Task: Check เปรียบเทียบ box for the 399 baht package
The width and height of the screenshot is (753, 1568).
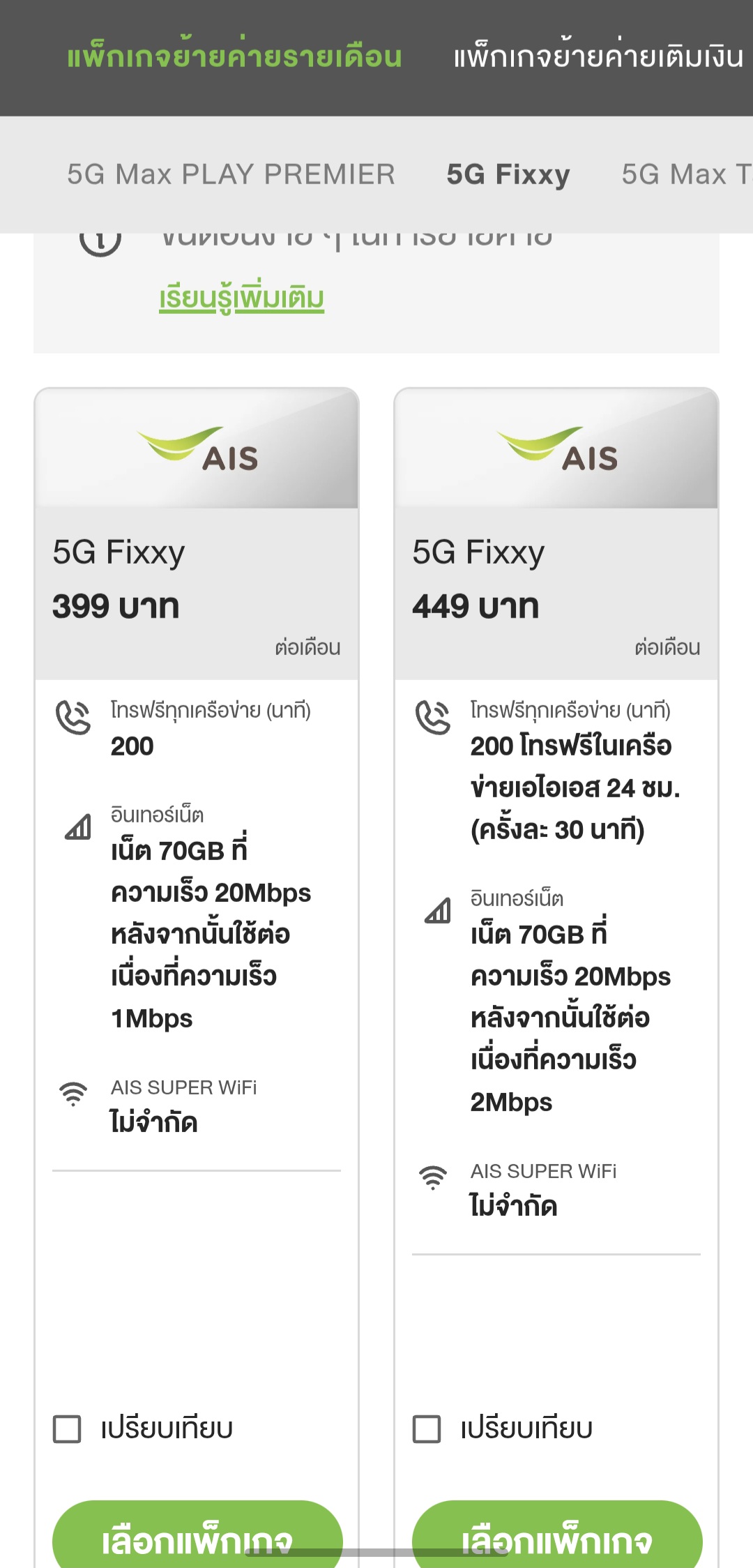Action: pos(68,1429)
